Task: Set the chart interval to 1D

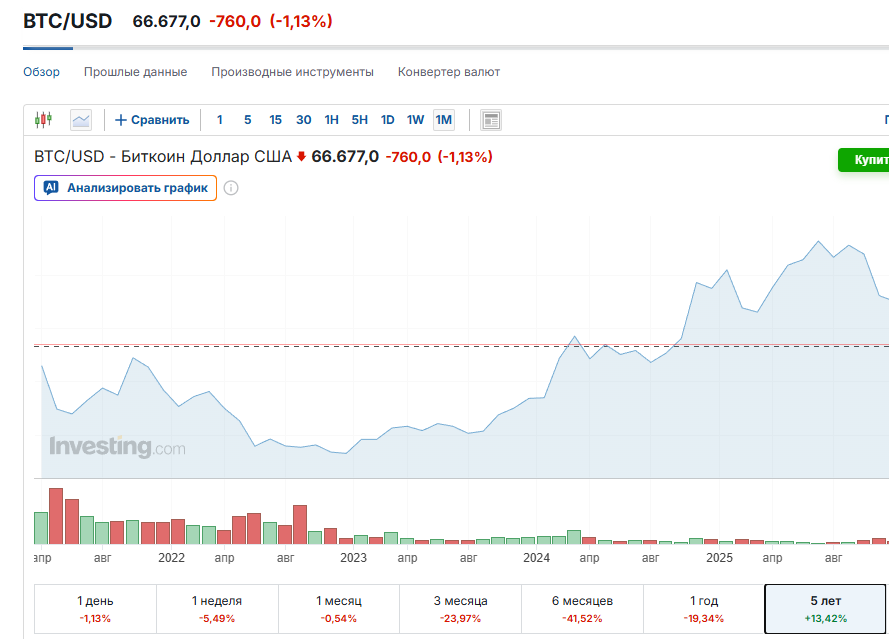Action: 387,120
